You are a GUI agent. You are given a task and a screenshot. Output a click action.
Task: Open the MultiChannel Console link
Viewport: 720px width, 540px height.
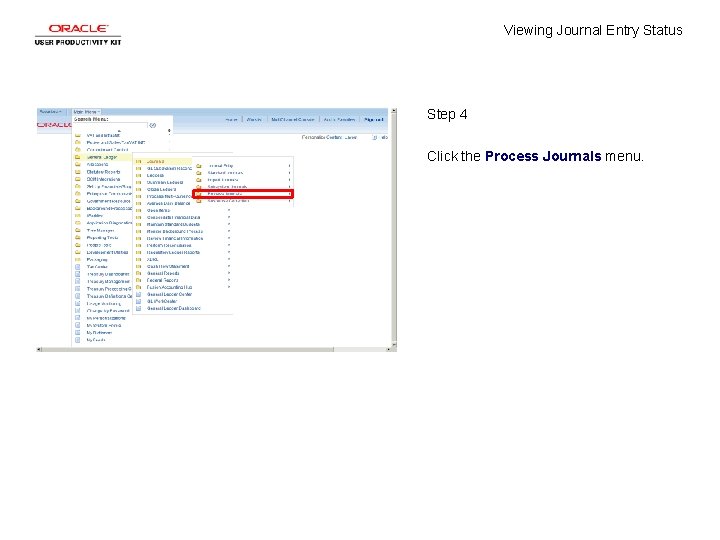tap(292, 119)
